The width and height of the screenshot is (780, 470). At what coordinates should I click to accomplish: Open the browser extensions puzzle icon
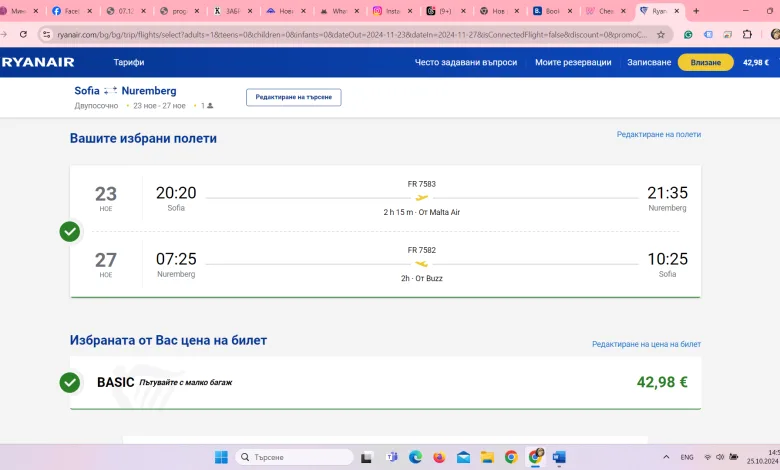(x=747, y=34)
